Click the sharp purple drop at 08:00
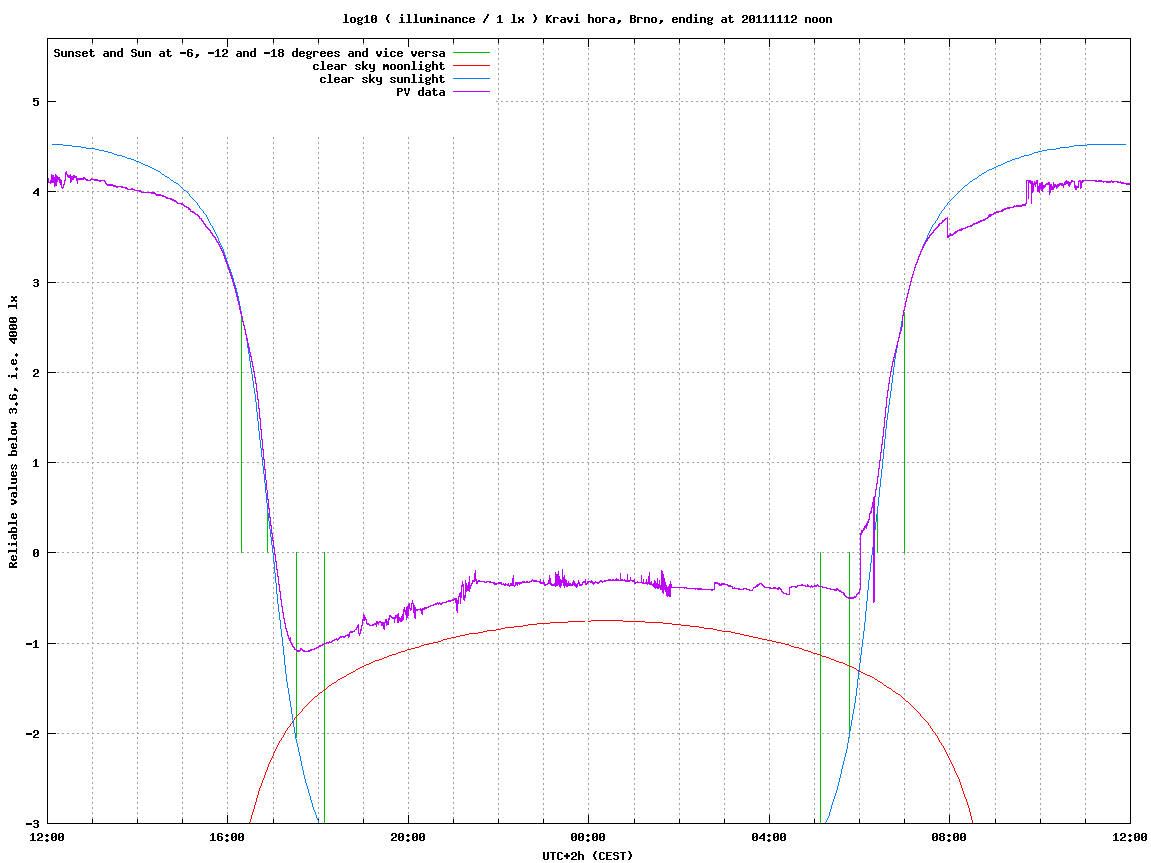 click(x=948, y=227)
